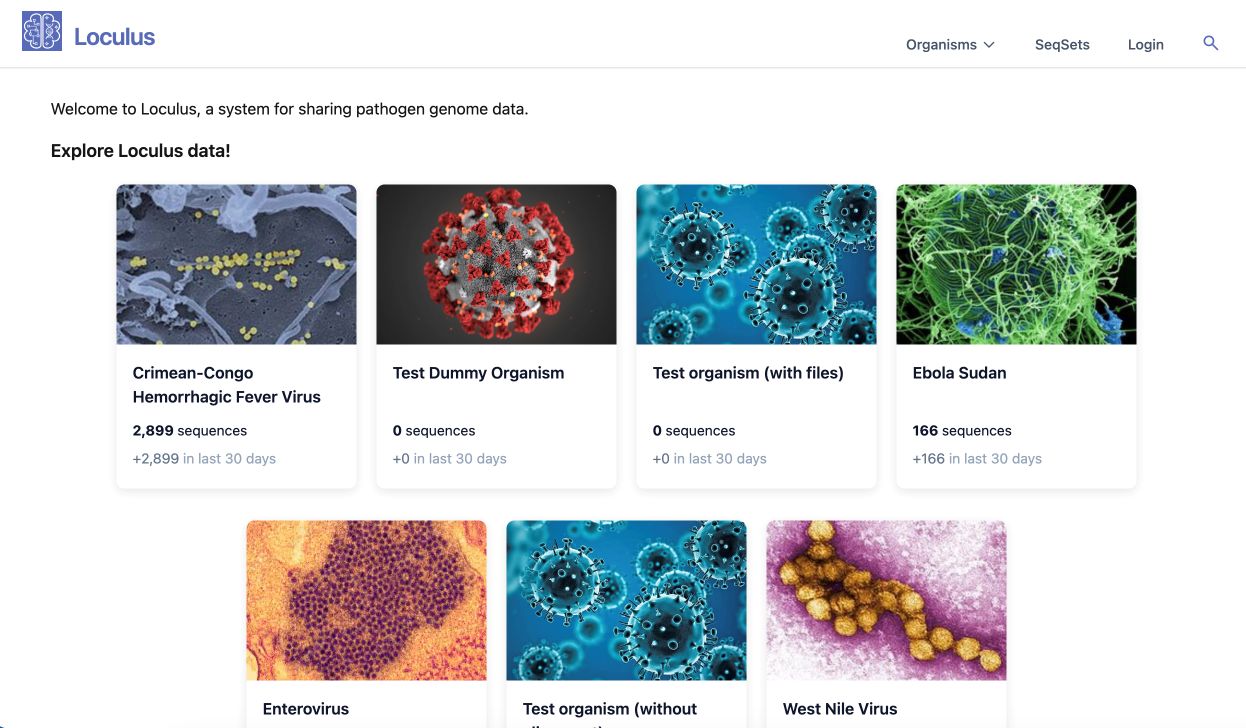Select the Test Dummy Organism image

click(x=496, y=264)
